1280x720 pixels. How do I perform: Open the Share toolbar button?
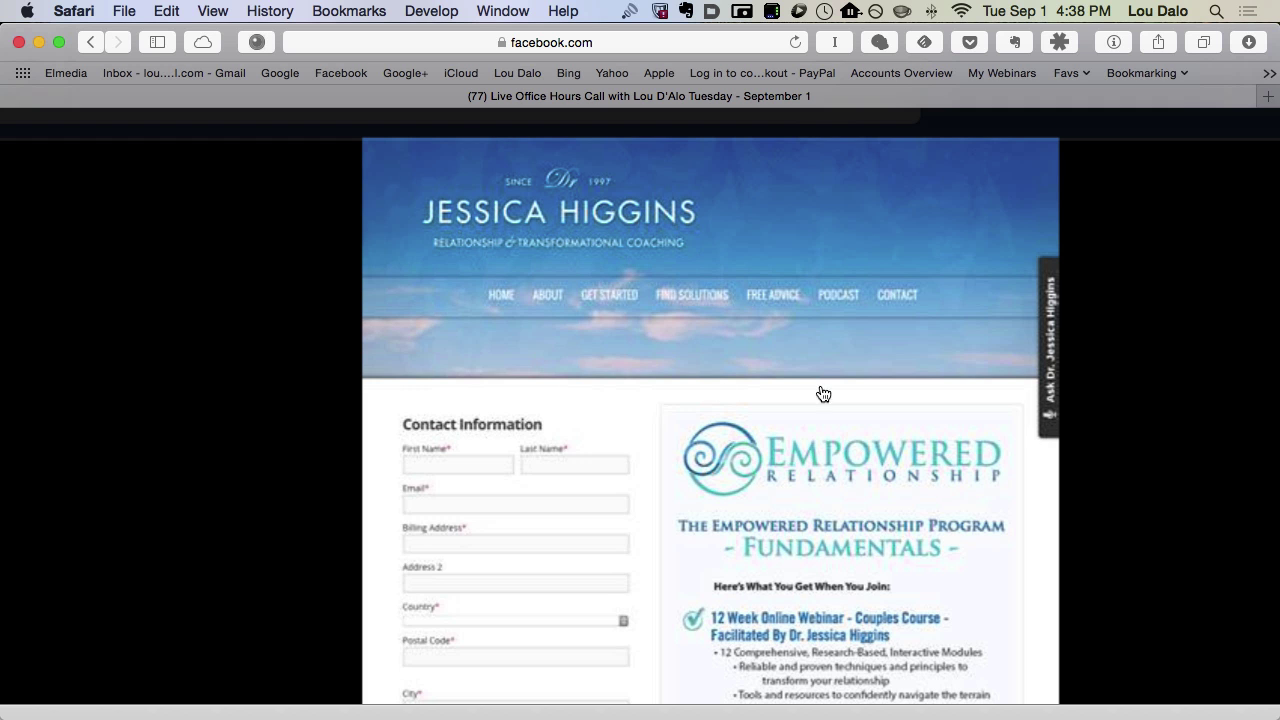pyautogui.click(x=1158, y=42)
